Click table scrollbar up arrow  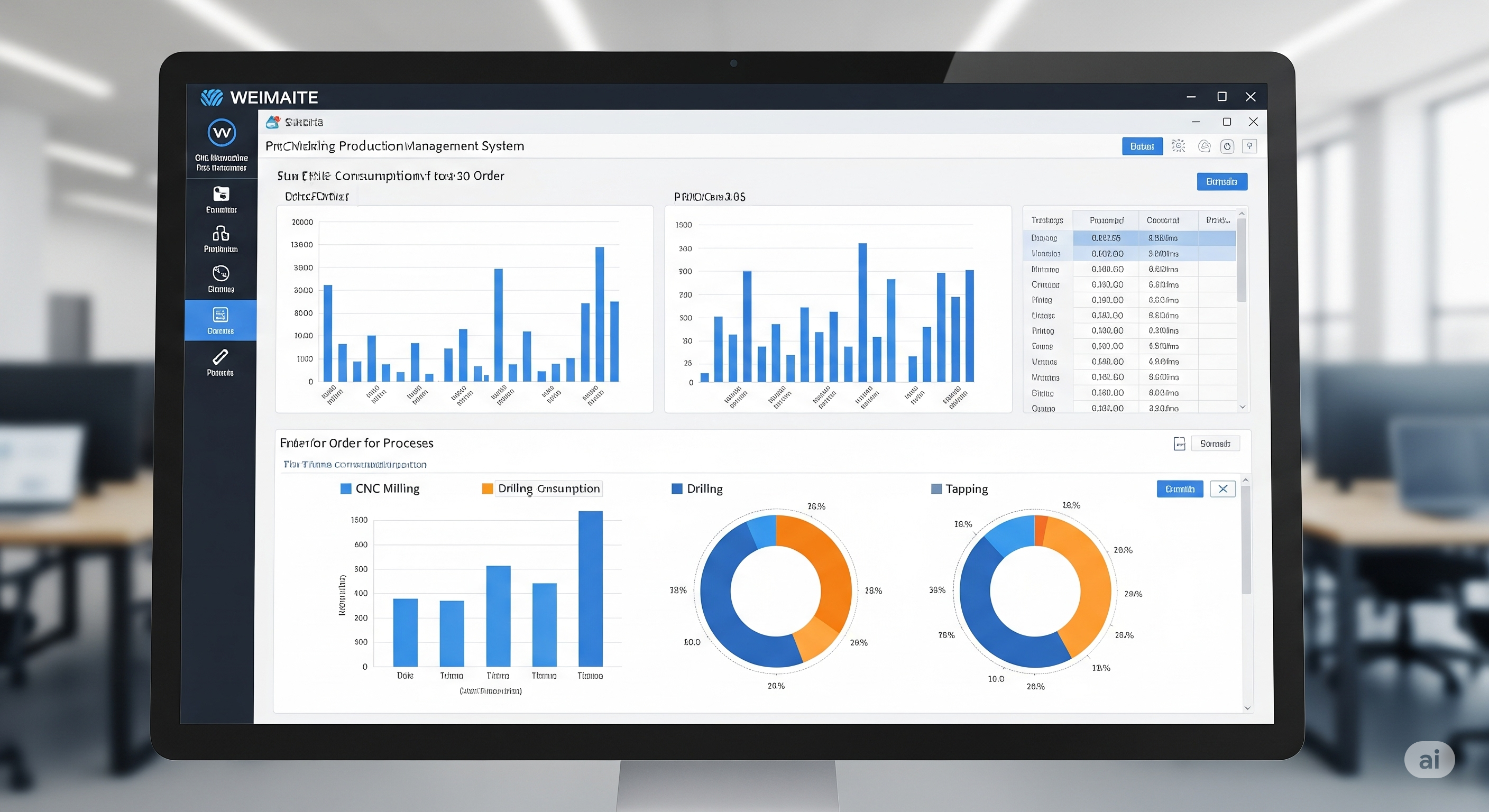click(1242, 214)
